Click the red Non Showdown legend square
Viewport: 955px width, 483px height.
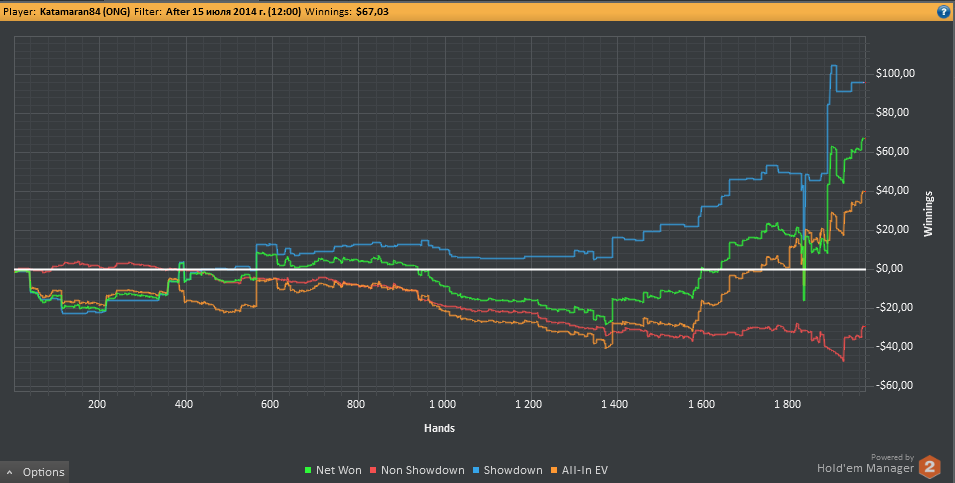point(375,470)
